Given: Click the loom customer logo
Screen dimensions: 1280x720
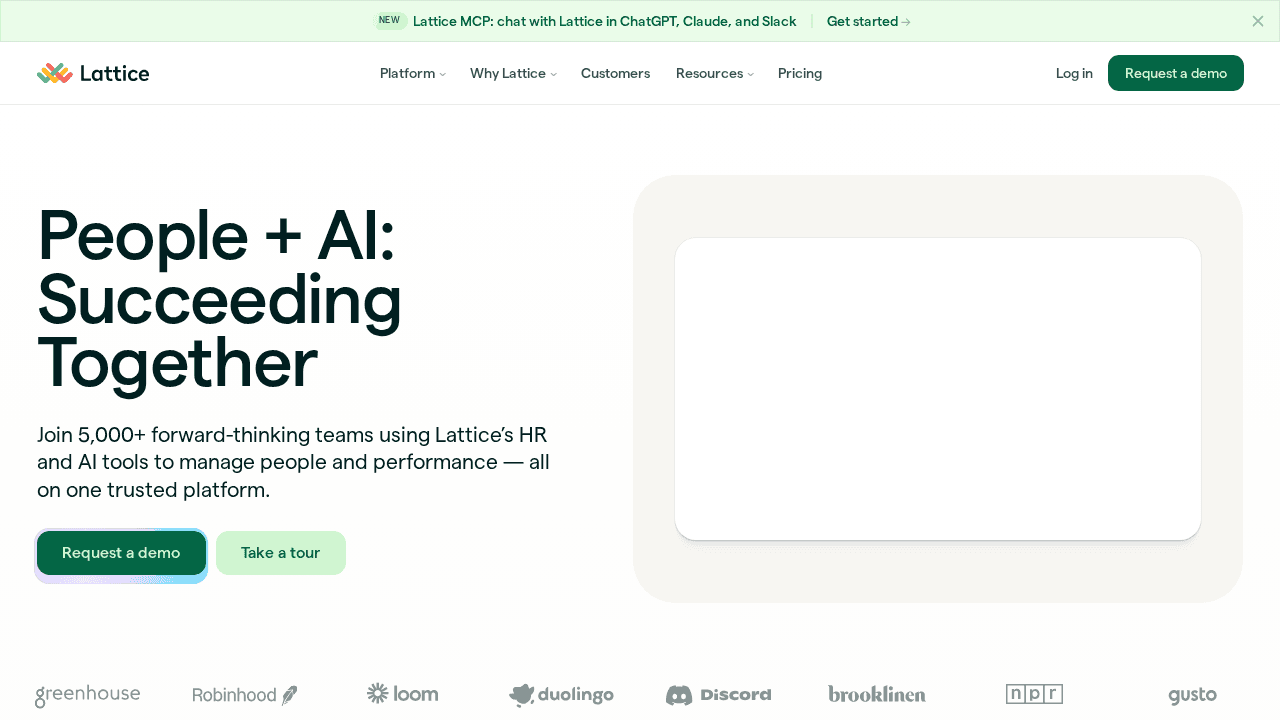Looking at the screenshot, I should click(x=402, y=694).
